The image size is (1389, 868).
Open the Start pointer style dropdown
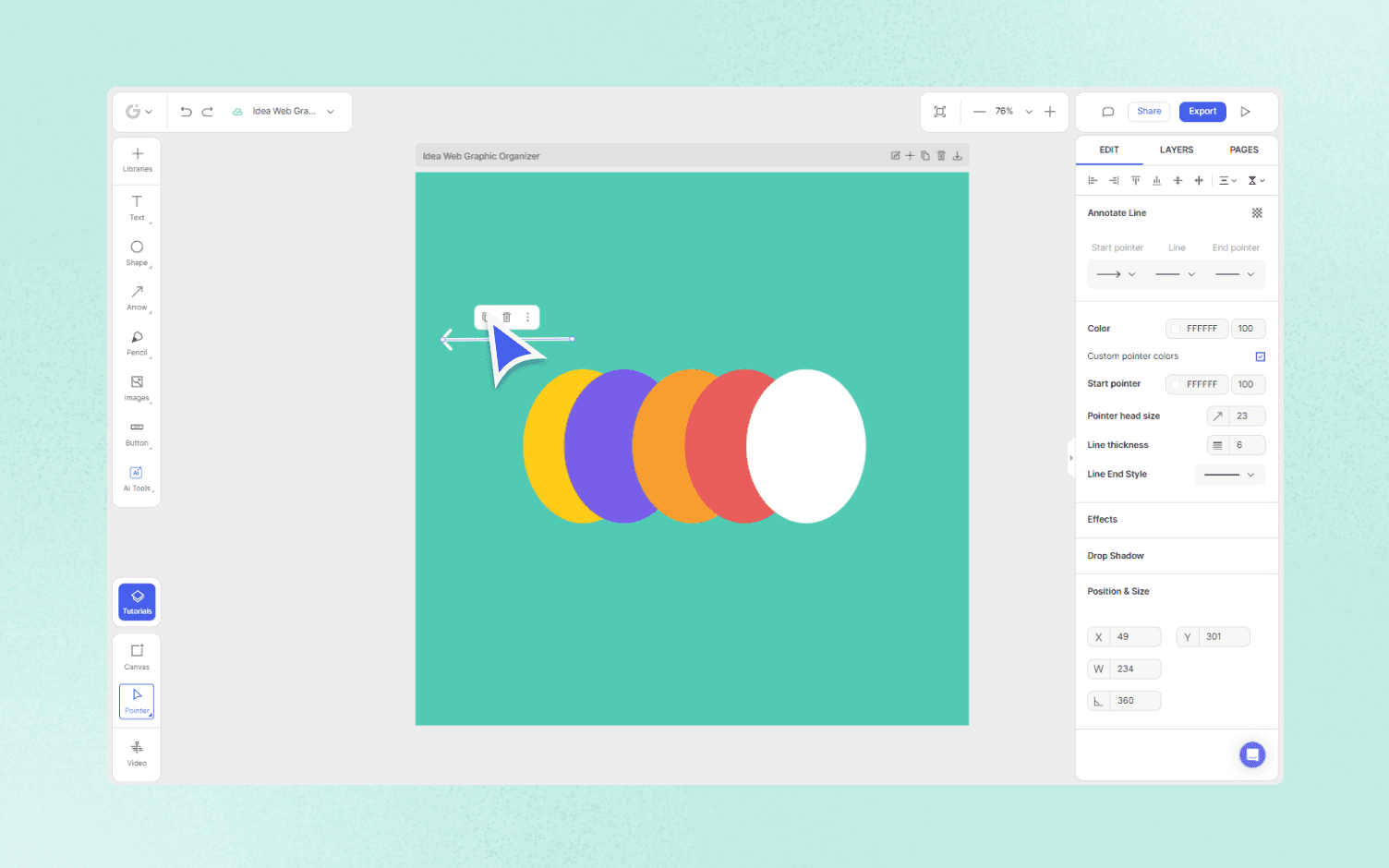[x=1116, y=274]
